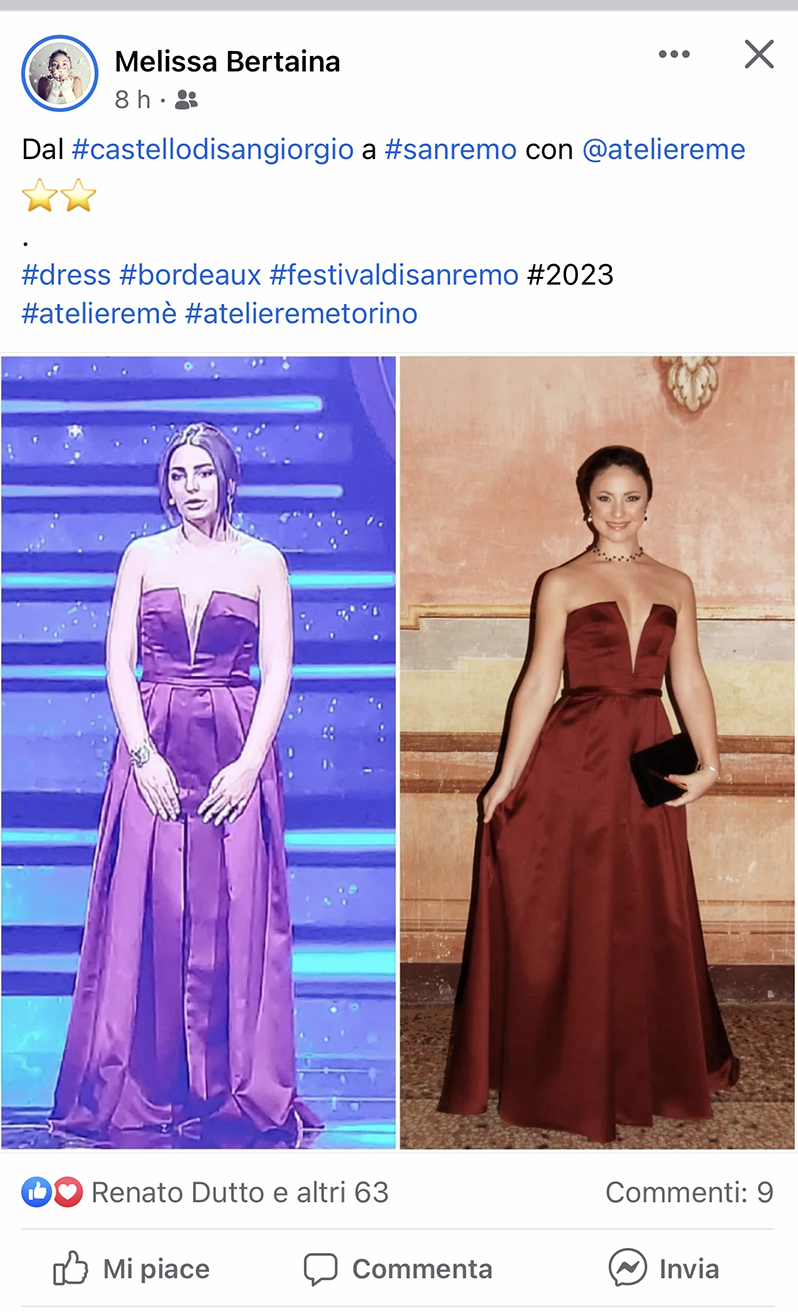Tap the Commenta button
The height and width of the screenshot is (1312, 798).
point(398,1269)
